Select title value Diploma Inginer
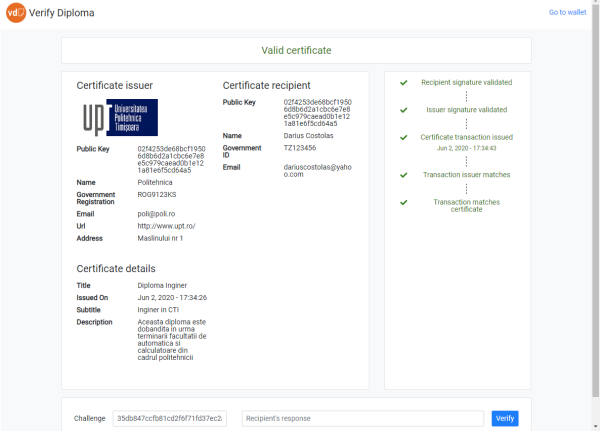The width and height of the screenshot is (602, 437). (x=162, y=286)
